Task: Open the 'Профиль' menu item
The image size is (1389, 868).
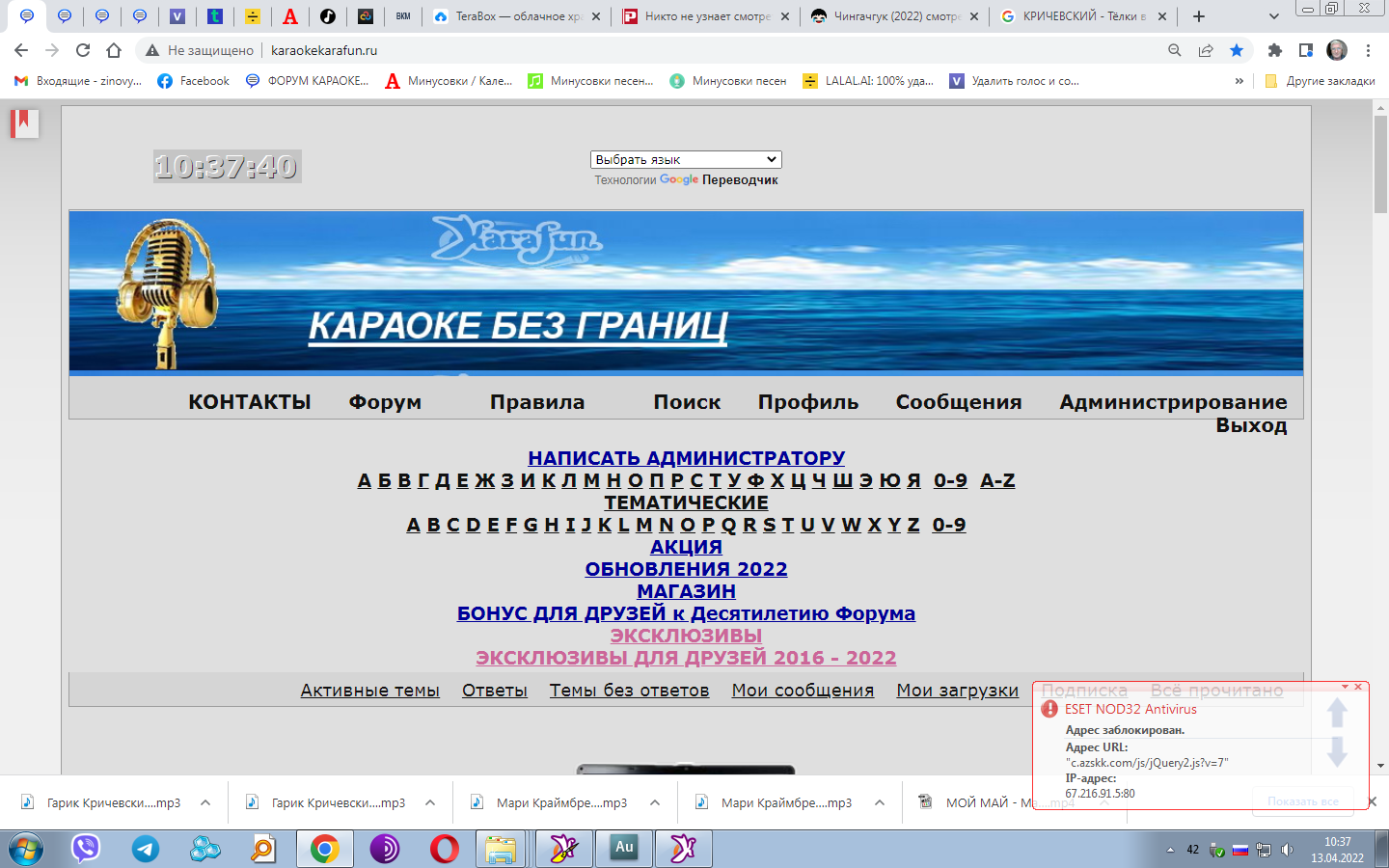Action: (808, 402)
